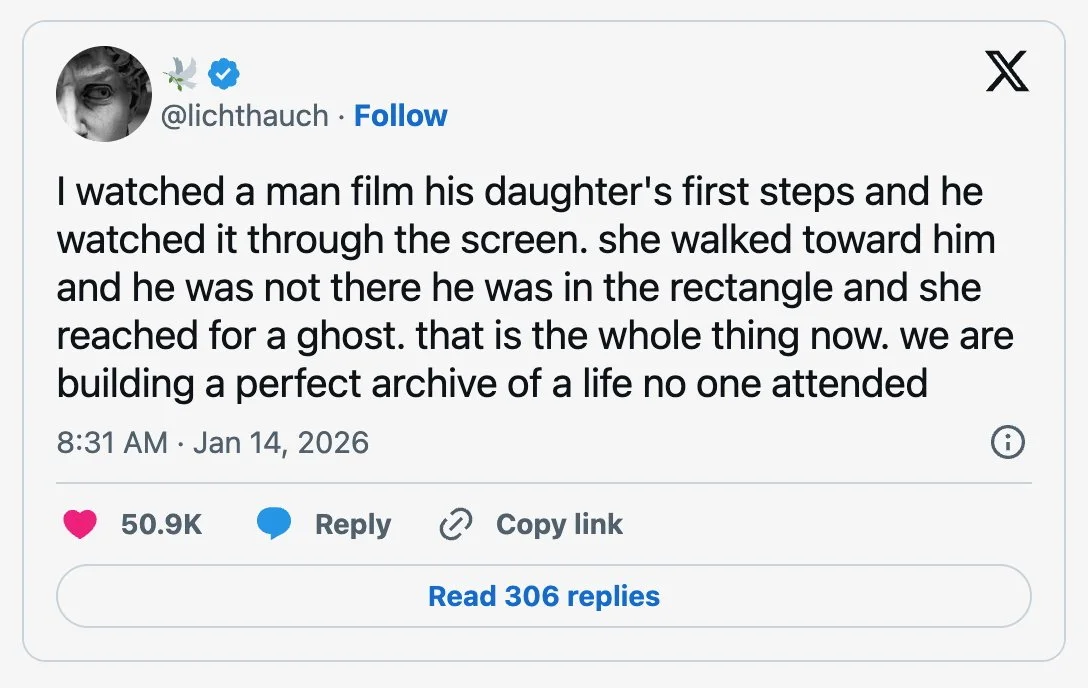Click the chain link copy icon
Viewport: 1088px width, 688px height.
456,524
